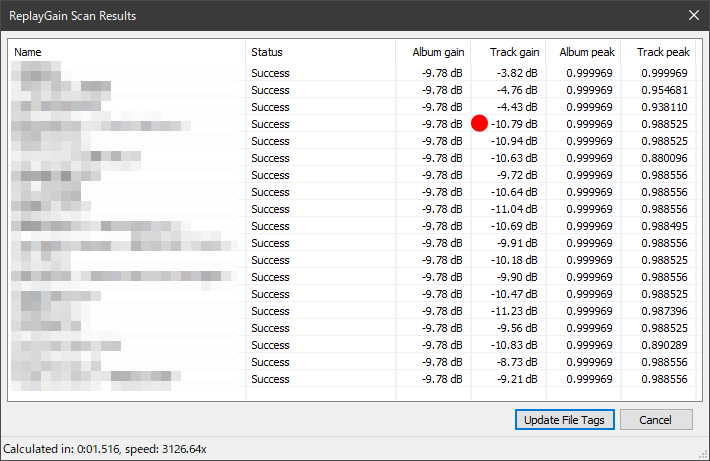Select the track gain value -11.04 dB
Screen dimensions: 710x461
pos(514,209)
